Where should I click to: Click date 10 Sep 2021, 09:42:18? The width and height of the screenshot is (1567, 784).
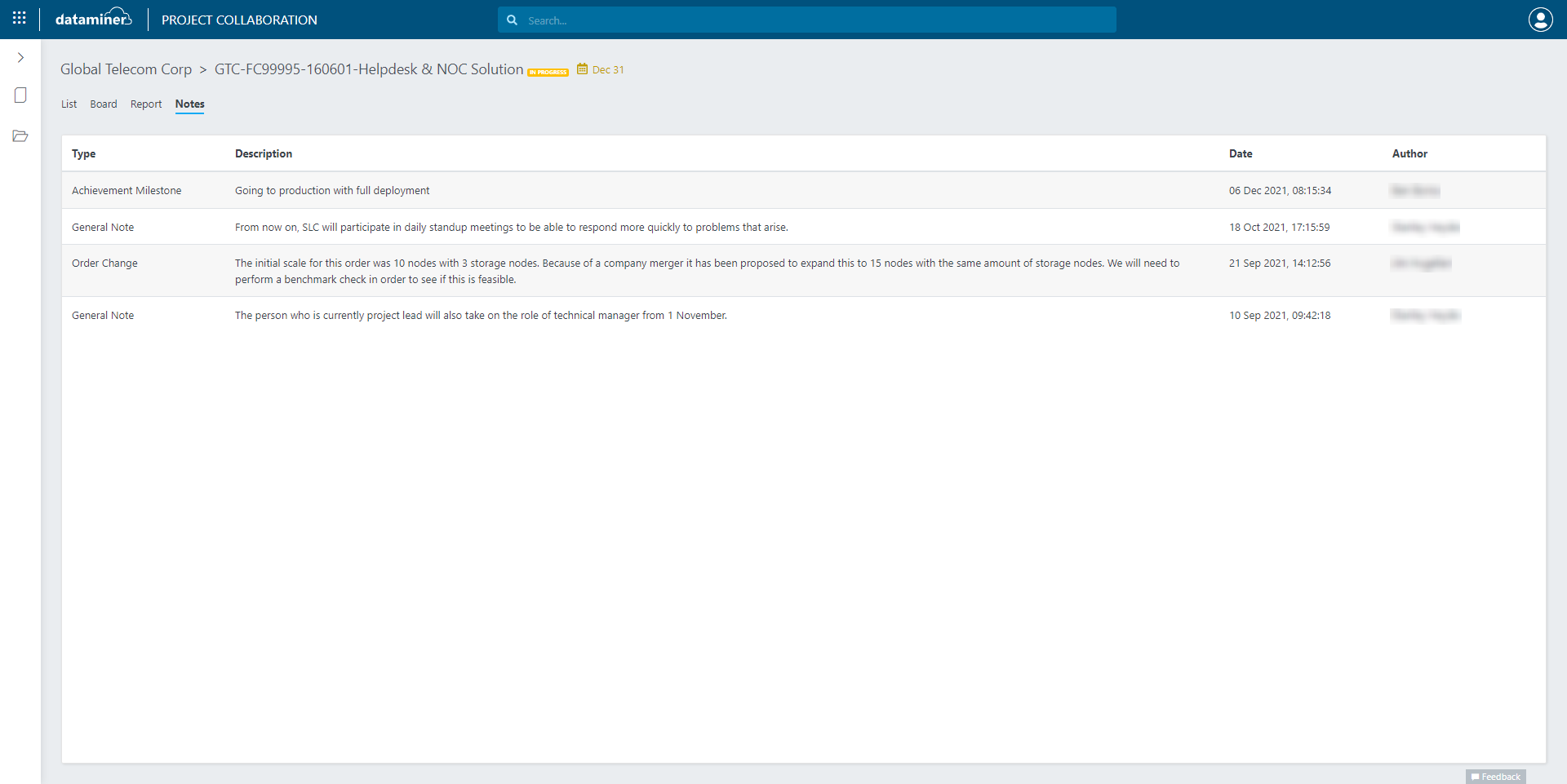tap(1280, 316)
